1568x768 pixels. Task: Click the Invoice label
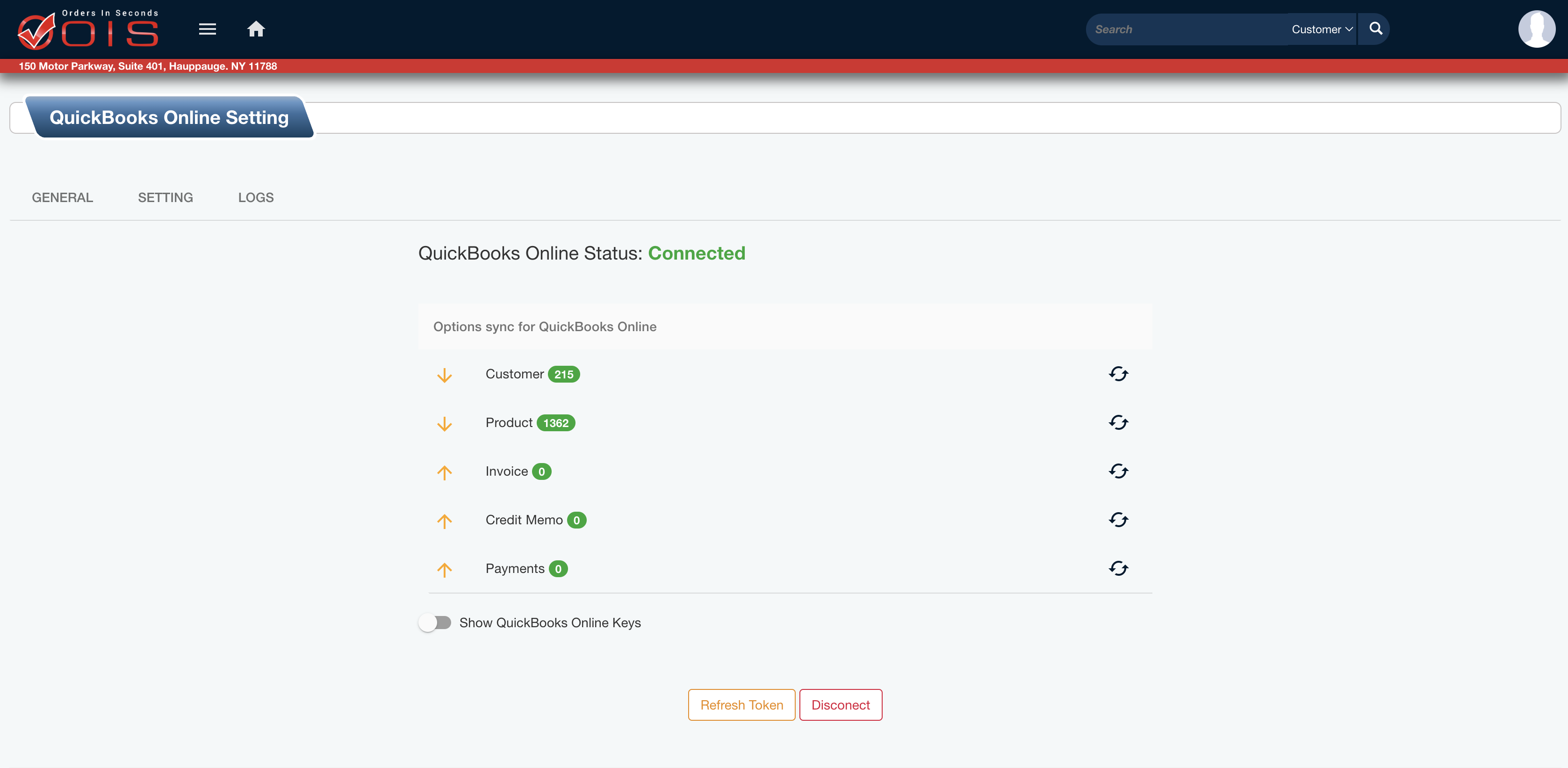(x=506, y=471)
